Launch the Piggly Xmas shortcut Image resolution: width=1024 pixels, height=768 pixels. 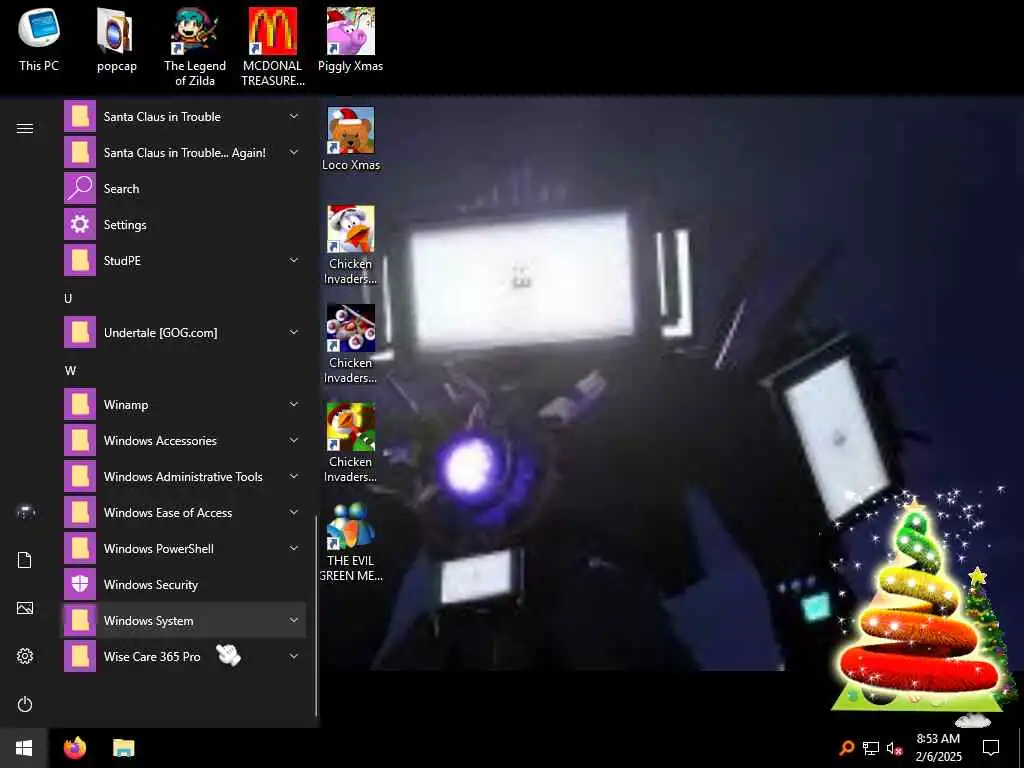pos(351,40)
